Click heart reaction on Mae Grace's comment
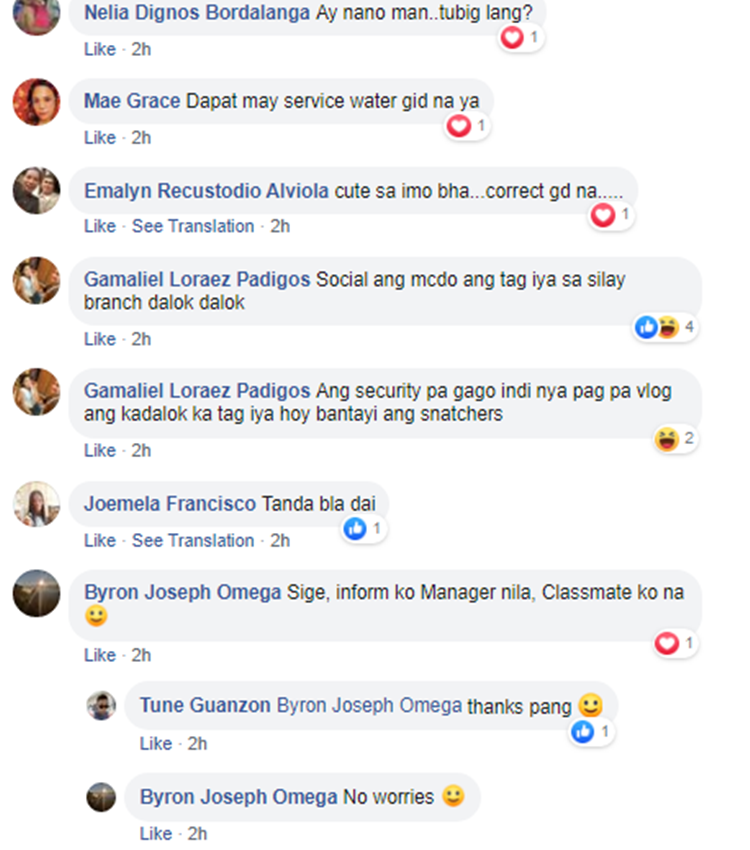 [459, 126]
